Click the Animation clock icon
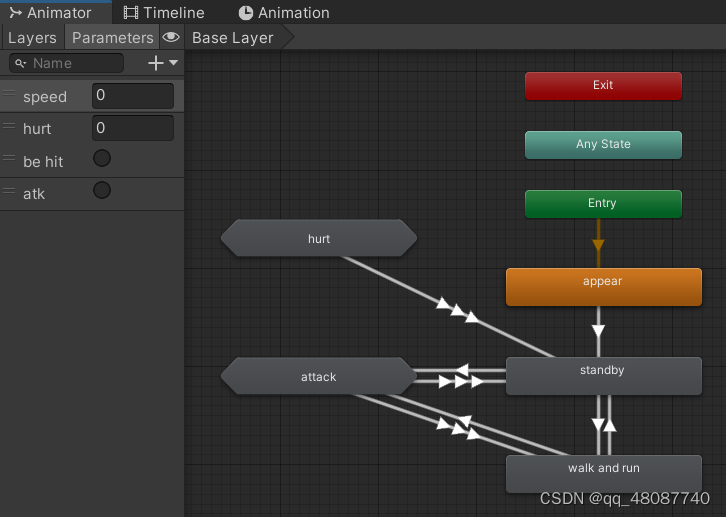726x517 pixels. click(245, 13)
